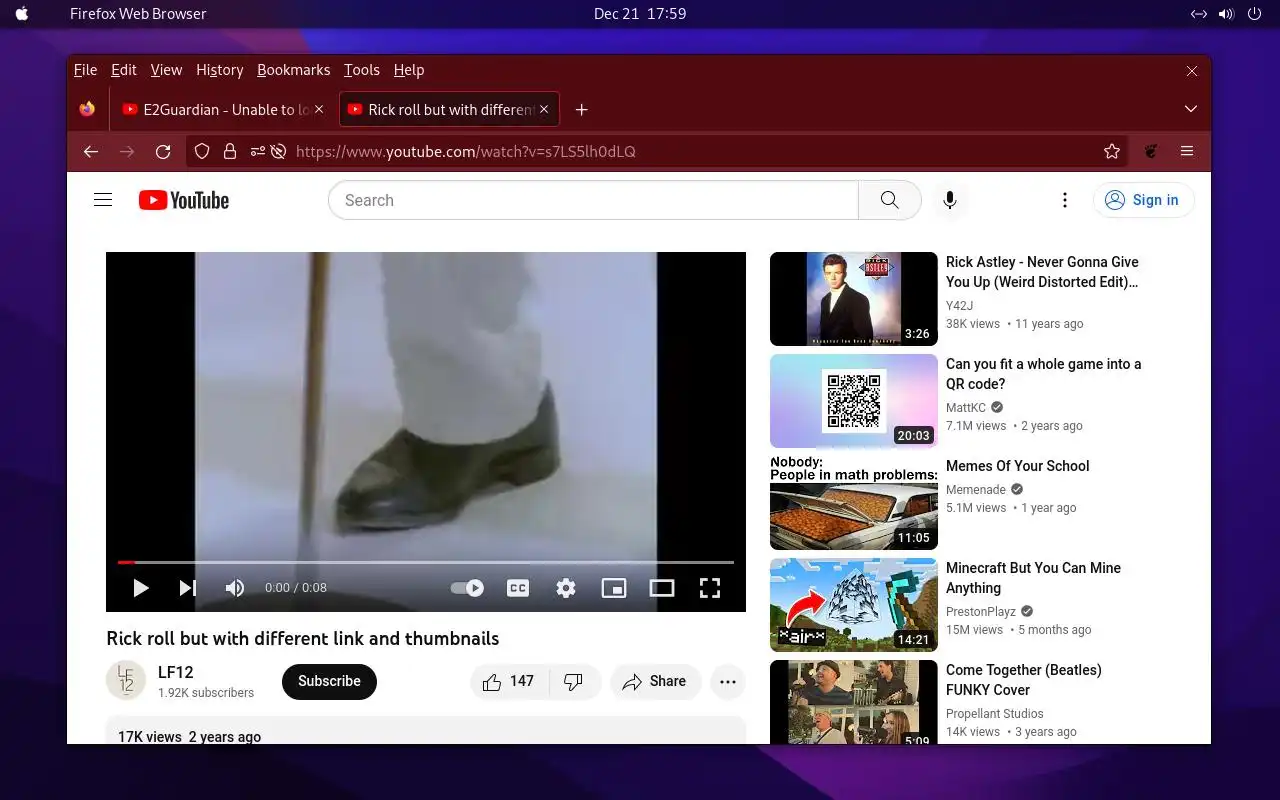Open the Bookmarks menu

tap(293, 70)
